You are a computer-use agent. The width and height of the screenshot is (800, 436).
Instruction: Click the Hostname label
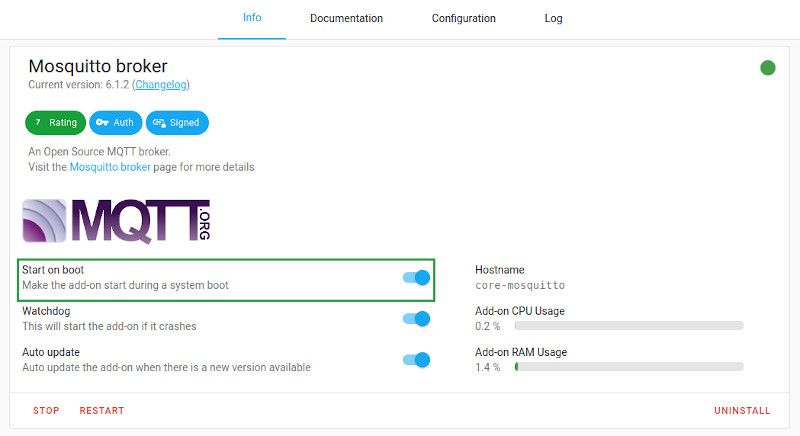coord(499,270)
